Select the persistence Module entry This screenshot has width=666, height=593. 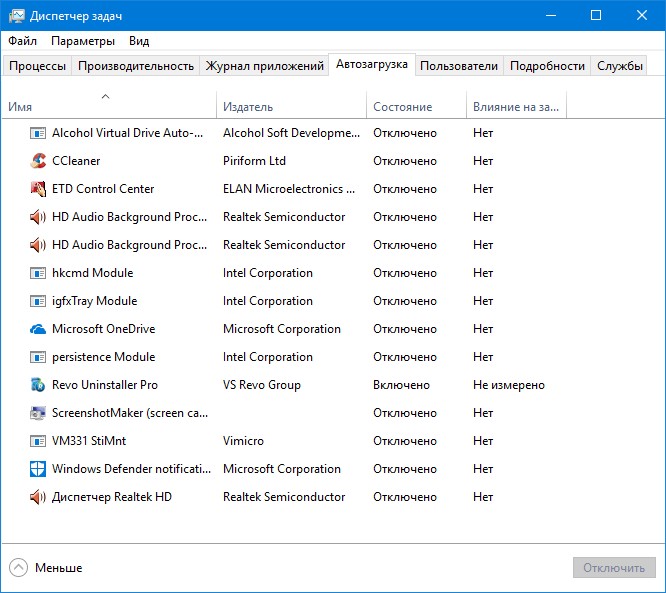pos(104,357)
